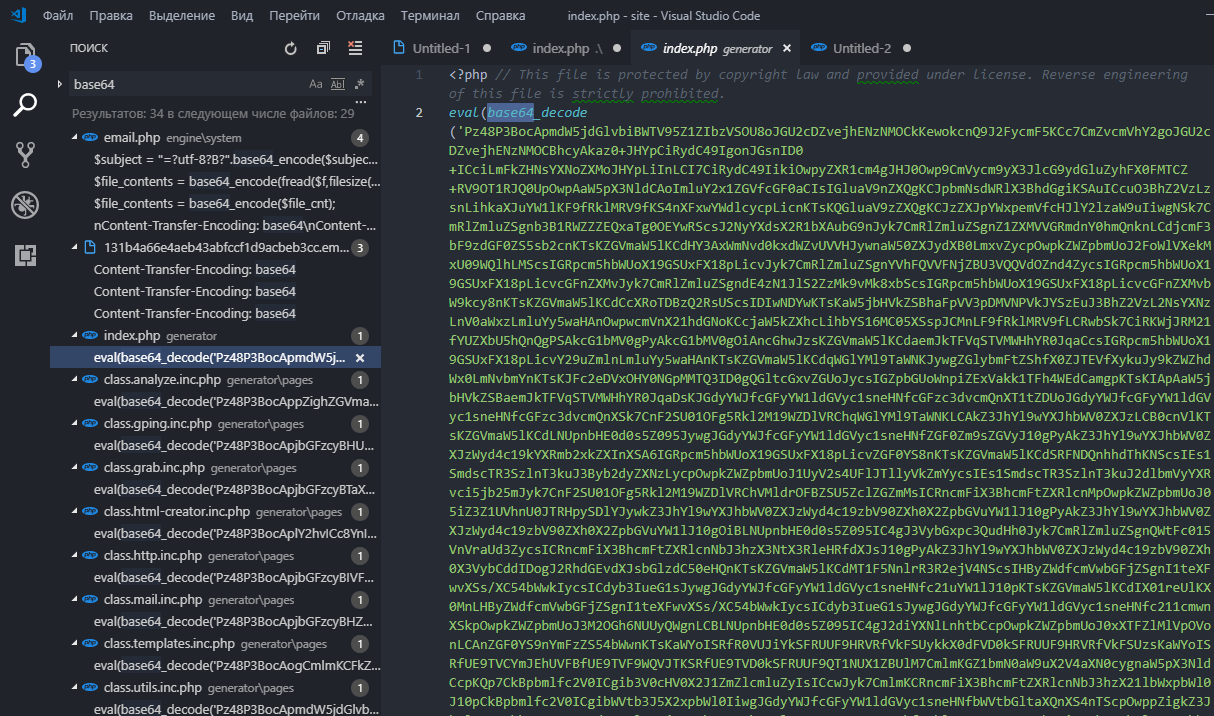Open the Content-Transfer-Encoding: base64 first result
The height and width of the screenshot is (716, 1214).
tap(194, 270)
